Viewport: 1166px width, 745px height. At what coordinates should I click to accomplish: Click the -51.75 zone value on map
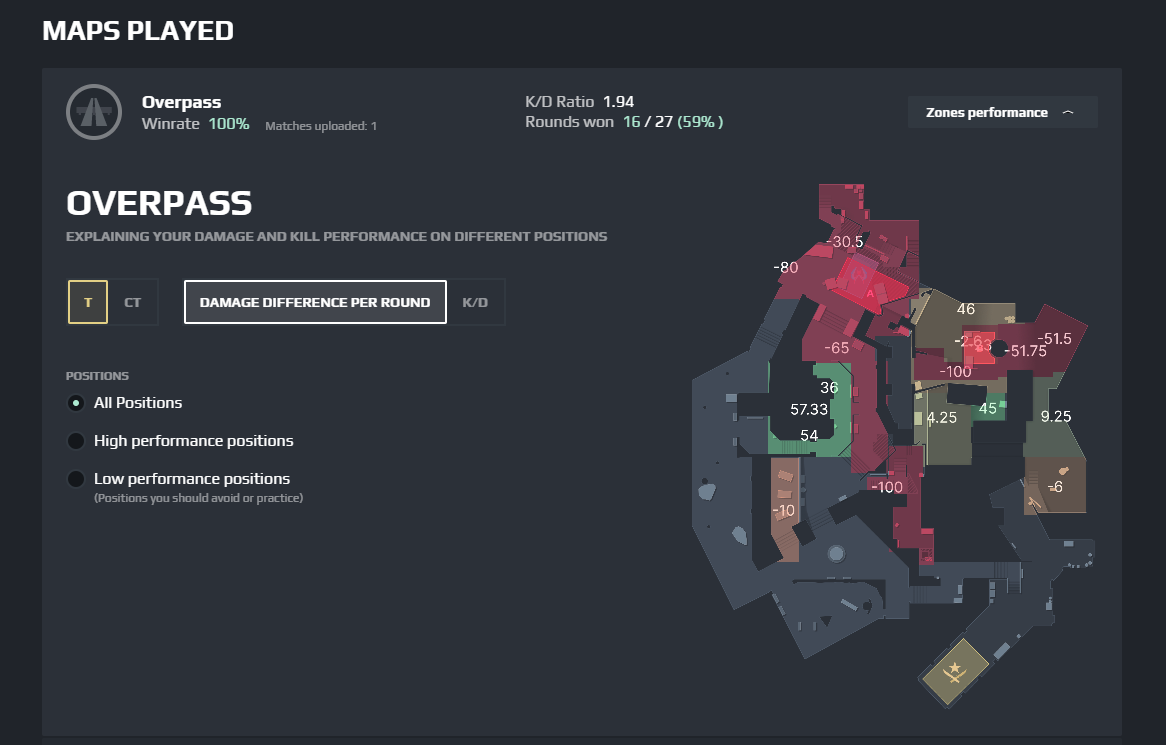coord(1026,351)
